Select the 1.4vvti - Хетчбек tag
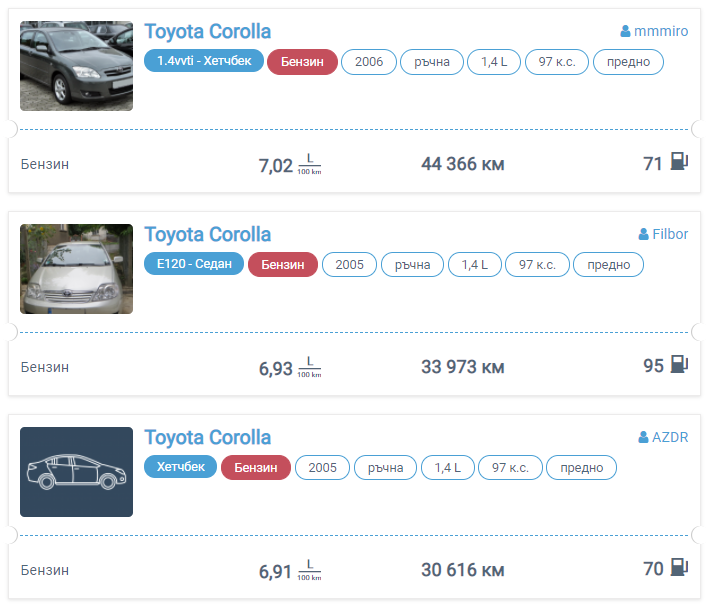 coord(204,62)
